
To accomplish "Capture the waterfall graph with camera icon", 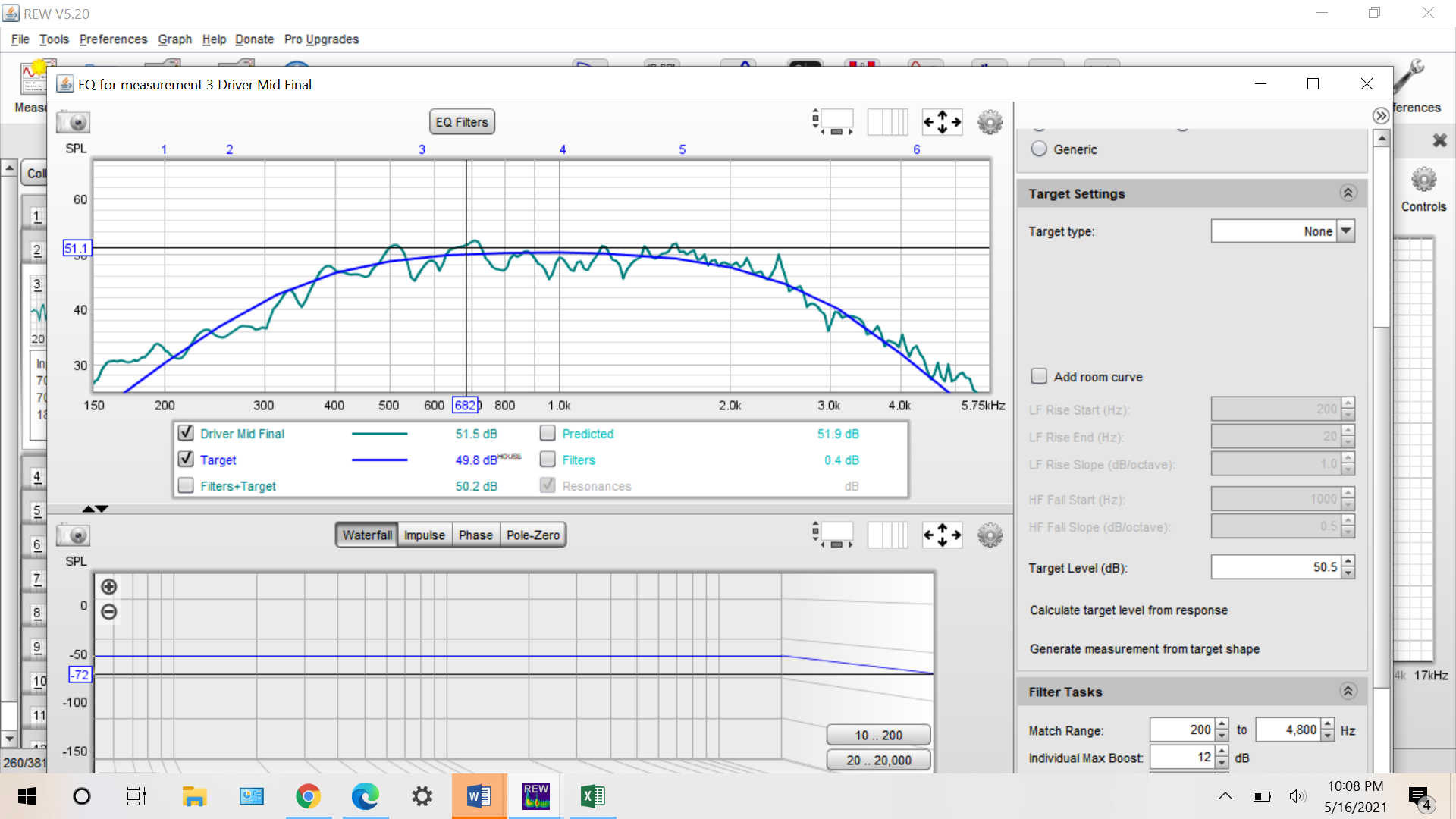I will 74,535.
